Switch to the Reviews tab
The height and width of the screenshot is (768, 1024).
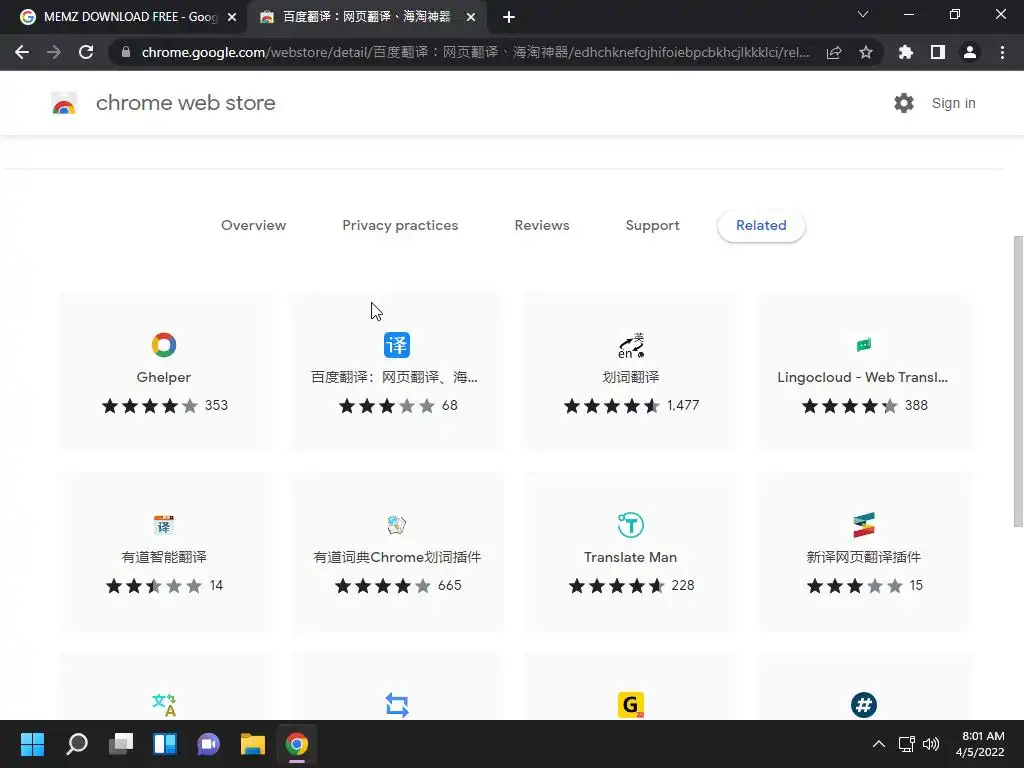tap(542, 225)
